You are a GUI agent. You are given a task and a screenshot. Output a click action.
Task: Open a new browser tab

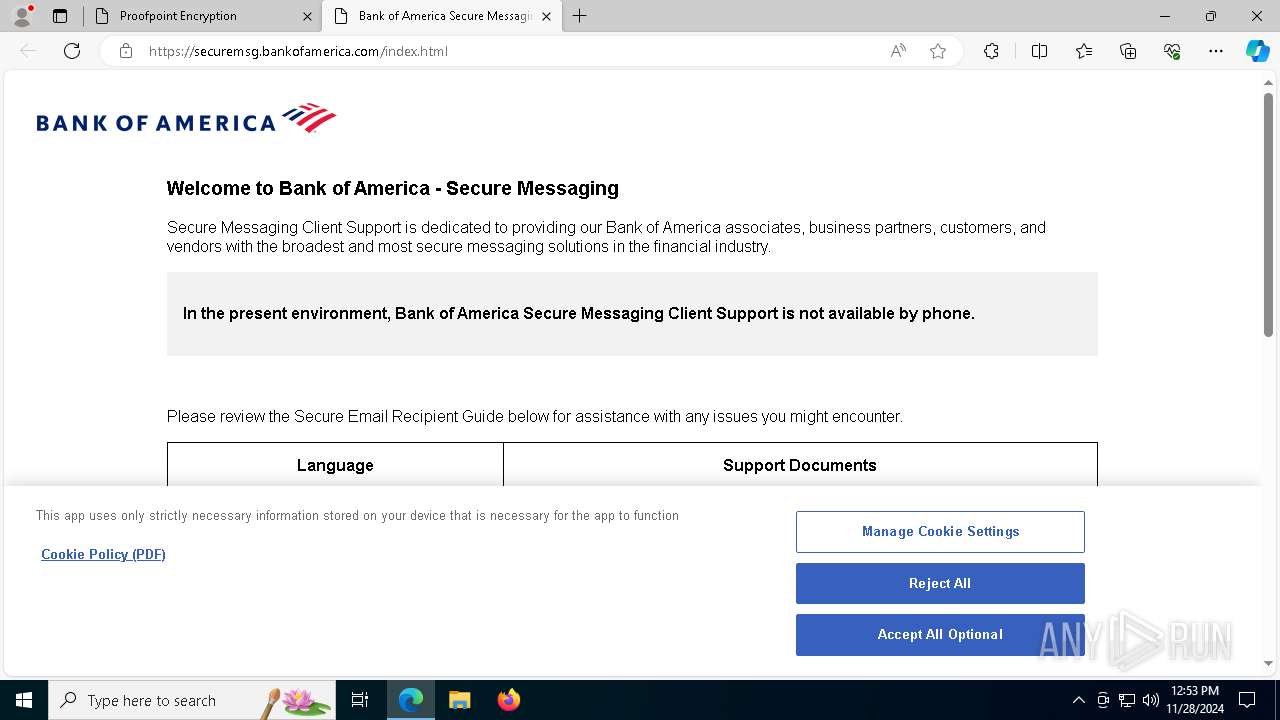pyautogui.click(x=579, y=16)
